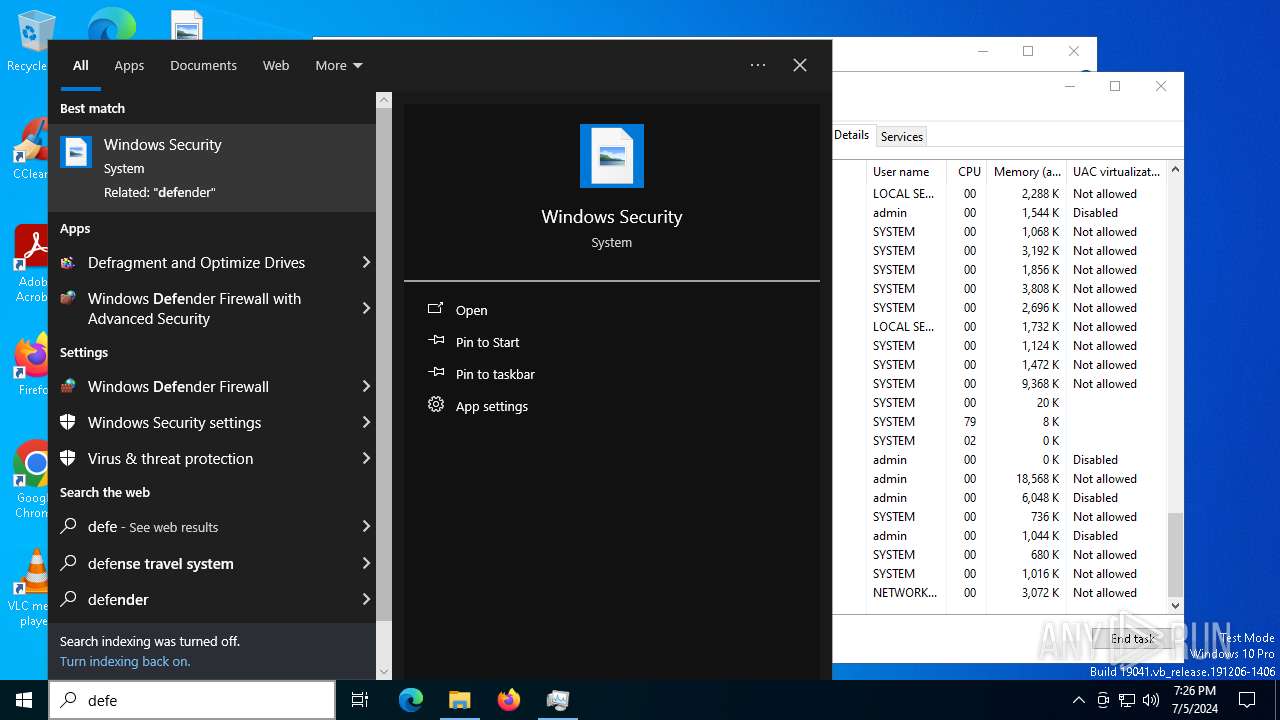Click search icon beside defense travel system
The image size is (1280, 720).
(x=68, y=563)
